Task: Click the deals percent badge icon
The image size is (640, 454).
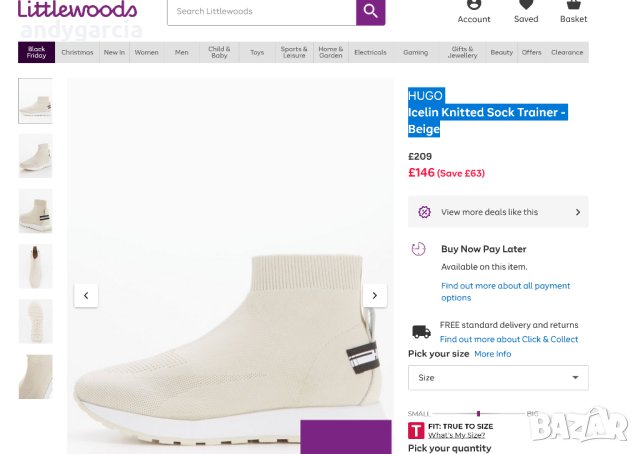Action: pyautogui.click(x=424, y=212)
